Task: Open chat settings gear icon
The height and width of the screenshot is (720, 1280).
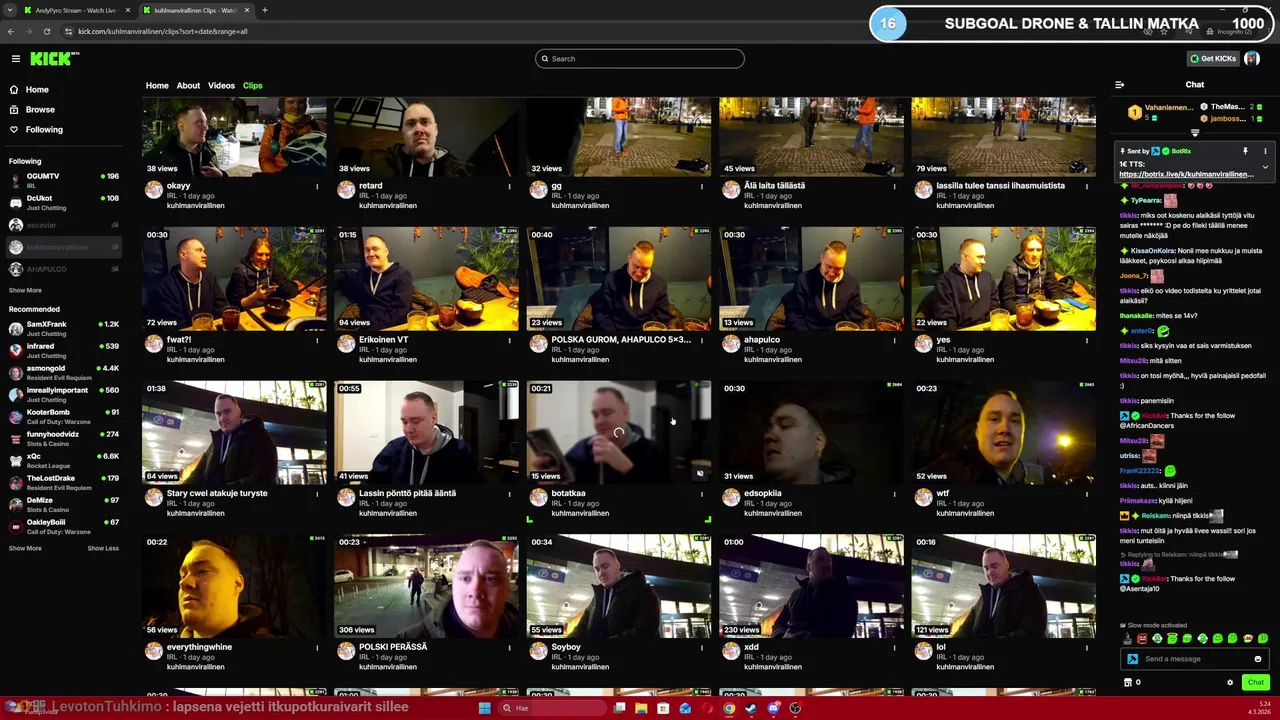Action: (1230, 682)
